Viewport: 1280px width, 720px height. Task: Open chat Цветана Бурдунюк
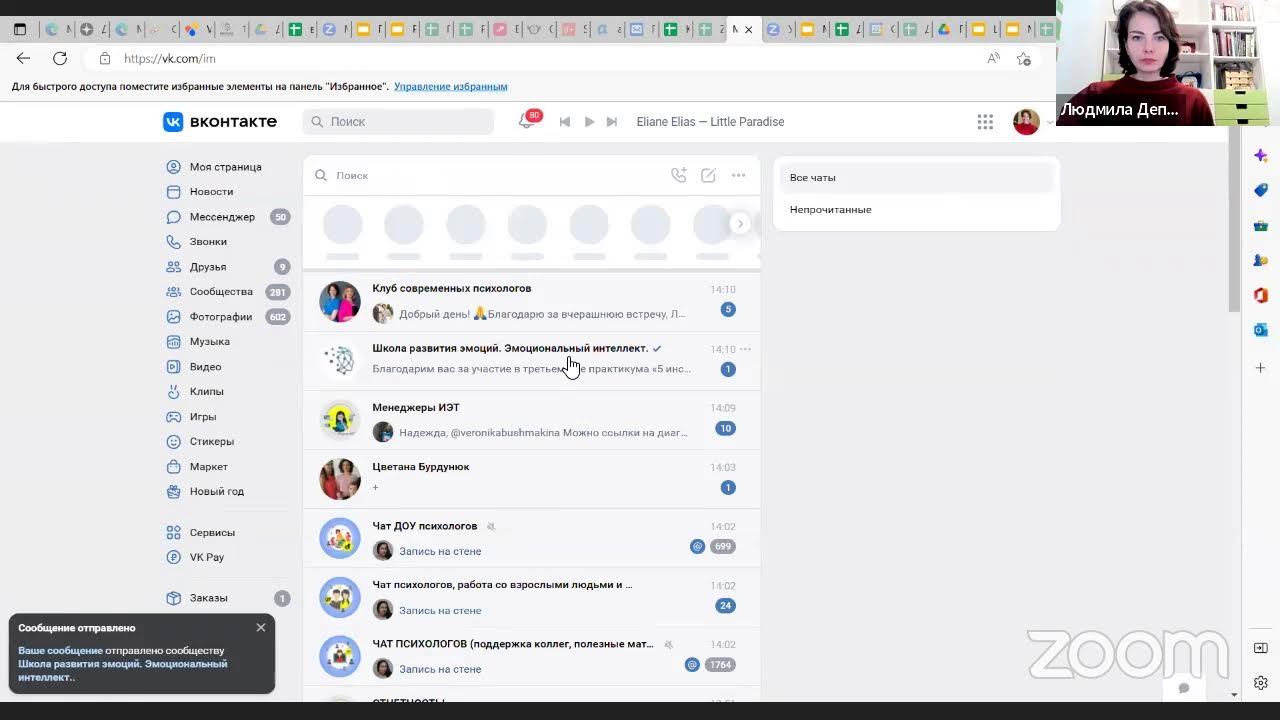pos(531,478)
